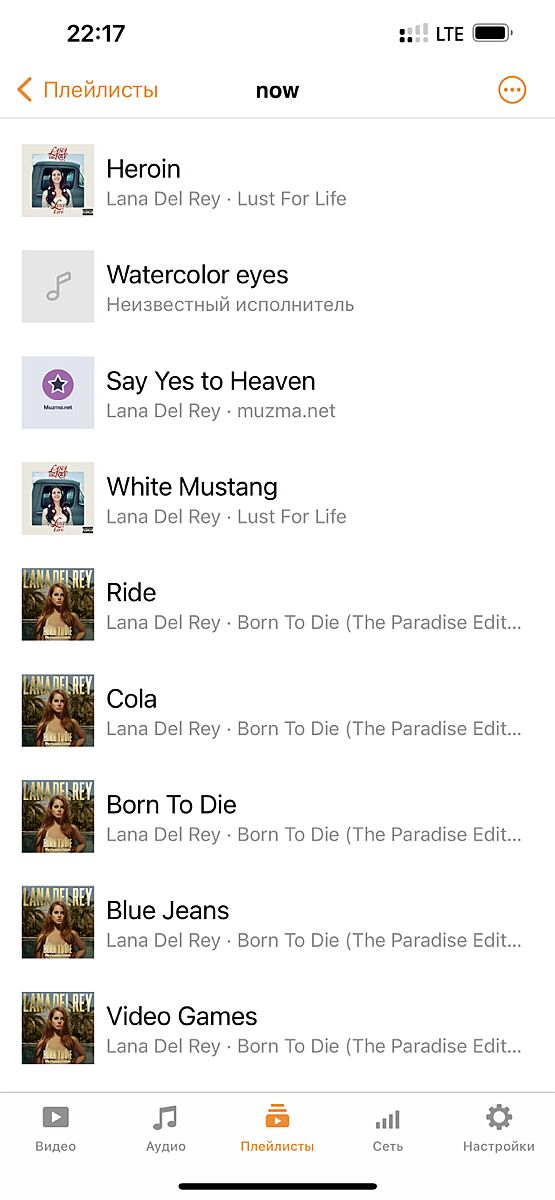This screenshot has width=555, height=1200.
Task: Select the Плейлисты tab
Action: tap(277, 1129)
